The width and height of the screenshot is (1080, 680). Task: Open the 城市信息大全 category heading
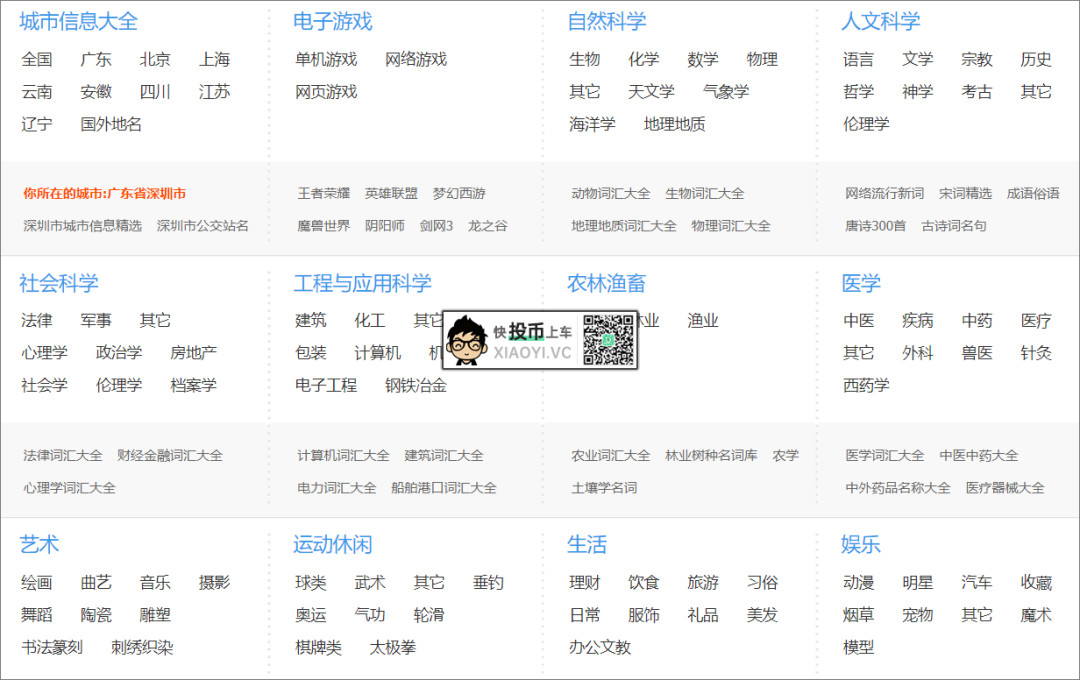click(79, 21)
